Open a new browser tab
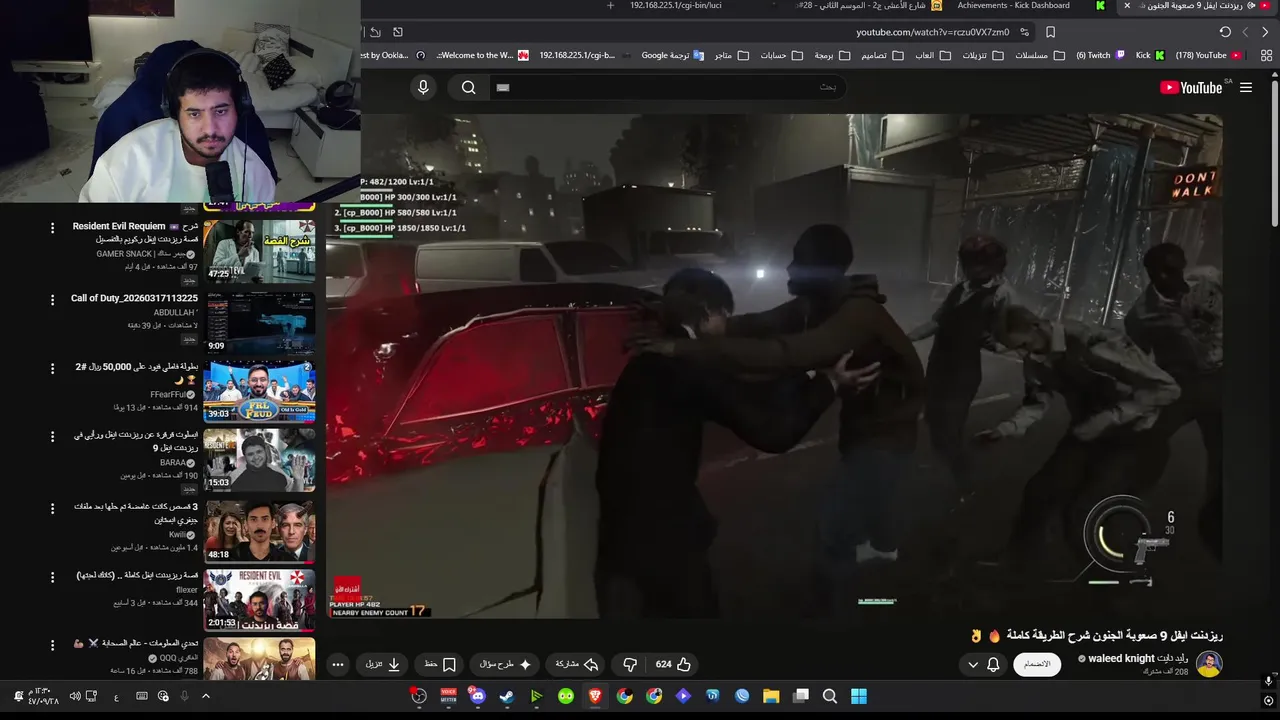1280x720 pixels. pyautogui.click(x=611, y=6)
